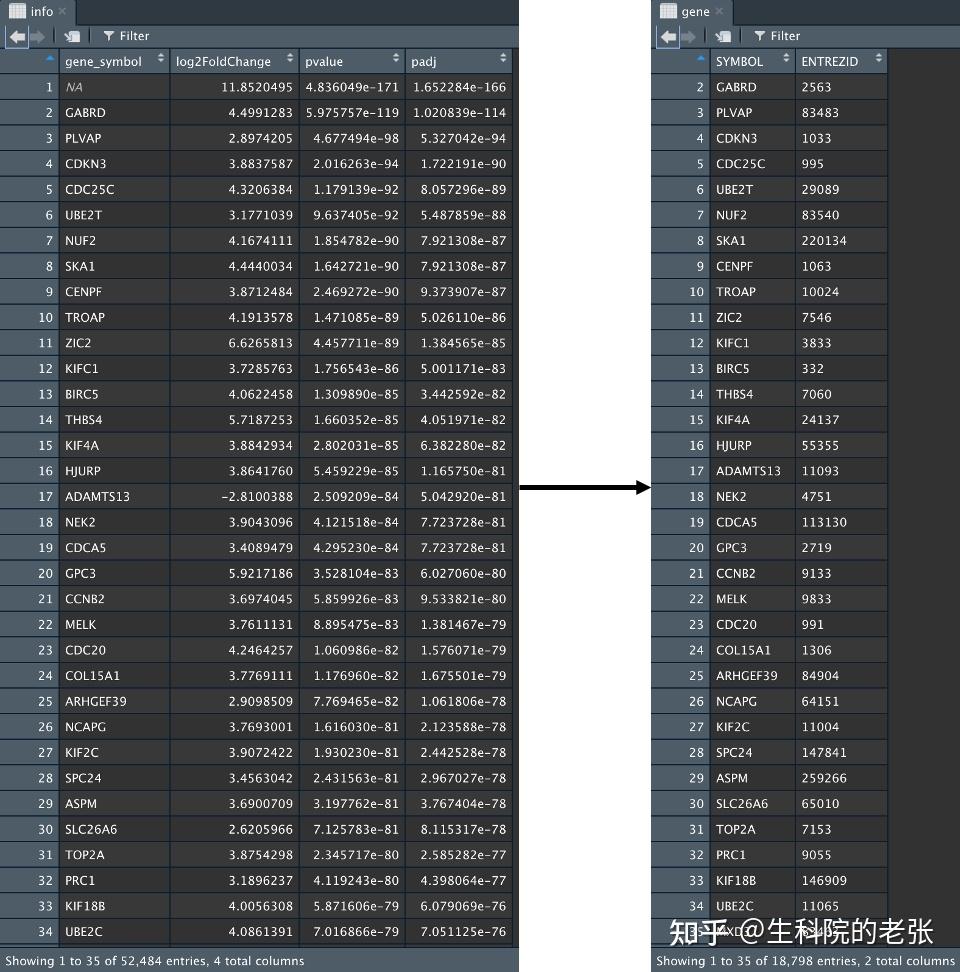Sort by pvalue column
The width and height of the screenshot is (960, 972).
[x=352, y=61]
